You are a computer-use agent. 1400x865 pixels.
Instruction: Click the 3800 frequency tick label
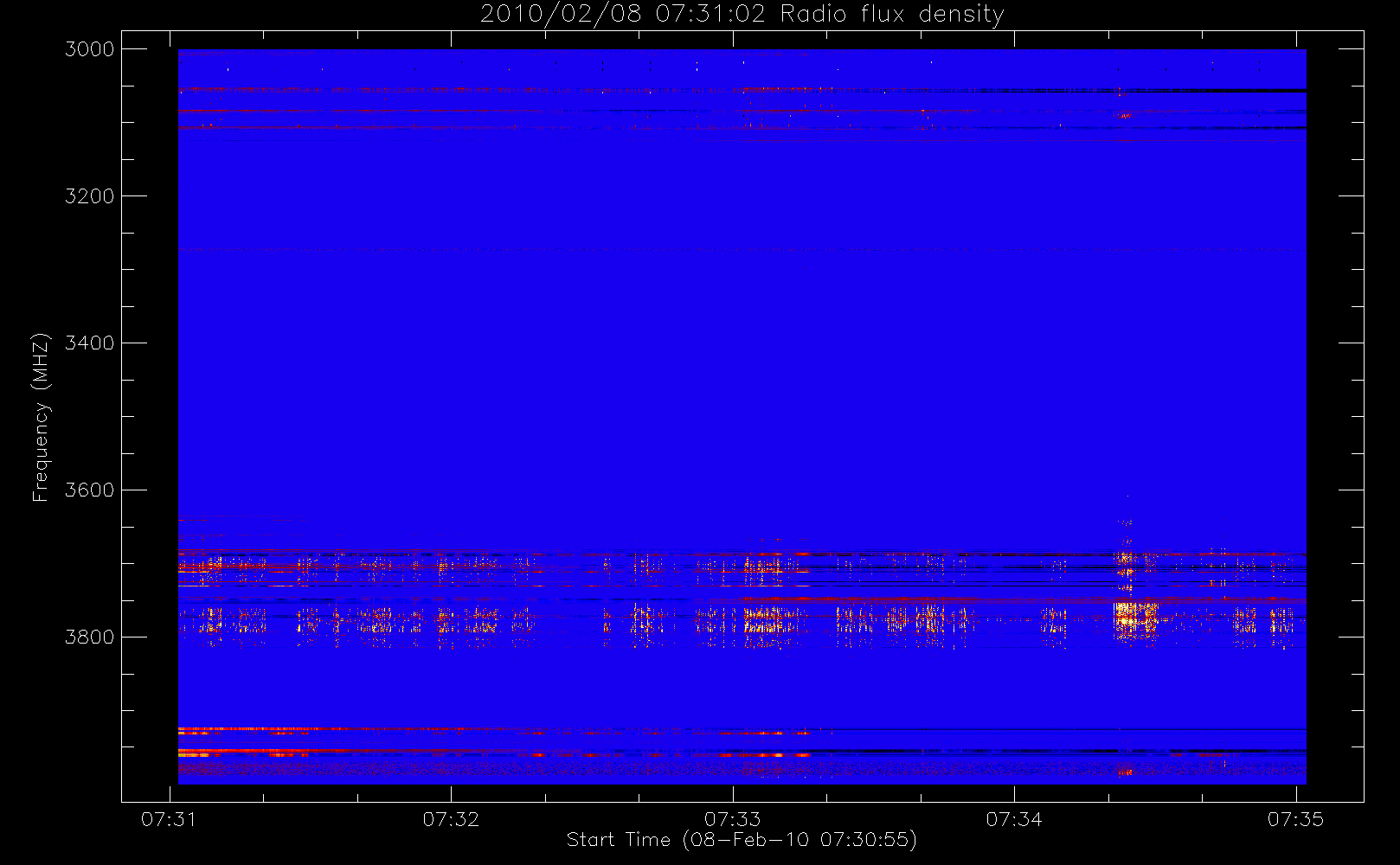pyautogui.click(x=90, y=638)
